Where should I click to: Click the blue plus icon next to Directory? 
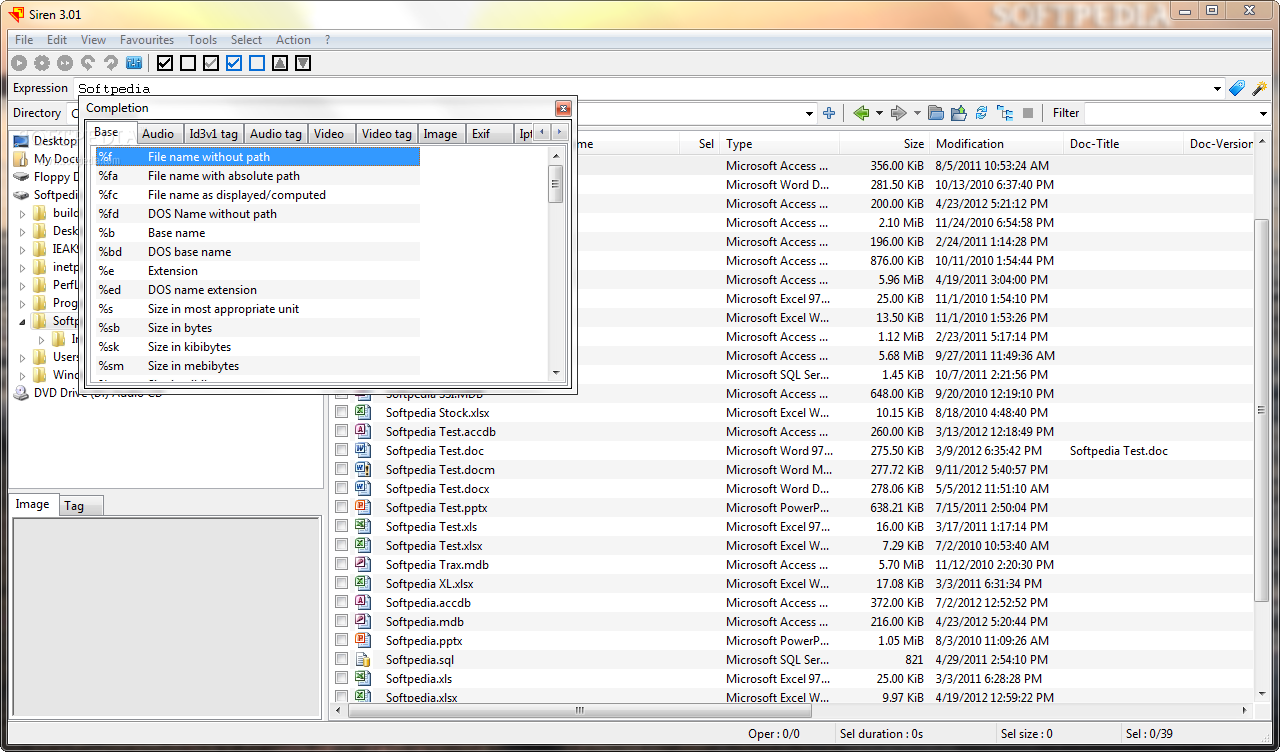(x=829, y=113)
